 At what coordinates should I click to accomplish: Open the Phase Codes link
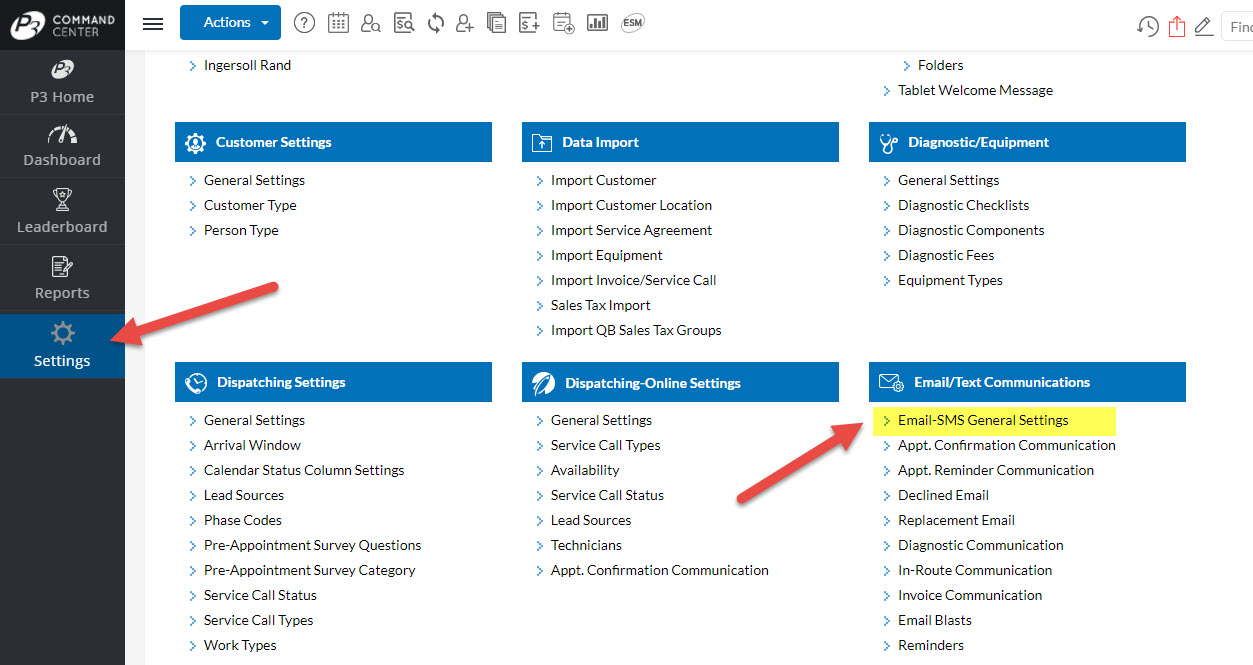242,519
